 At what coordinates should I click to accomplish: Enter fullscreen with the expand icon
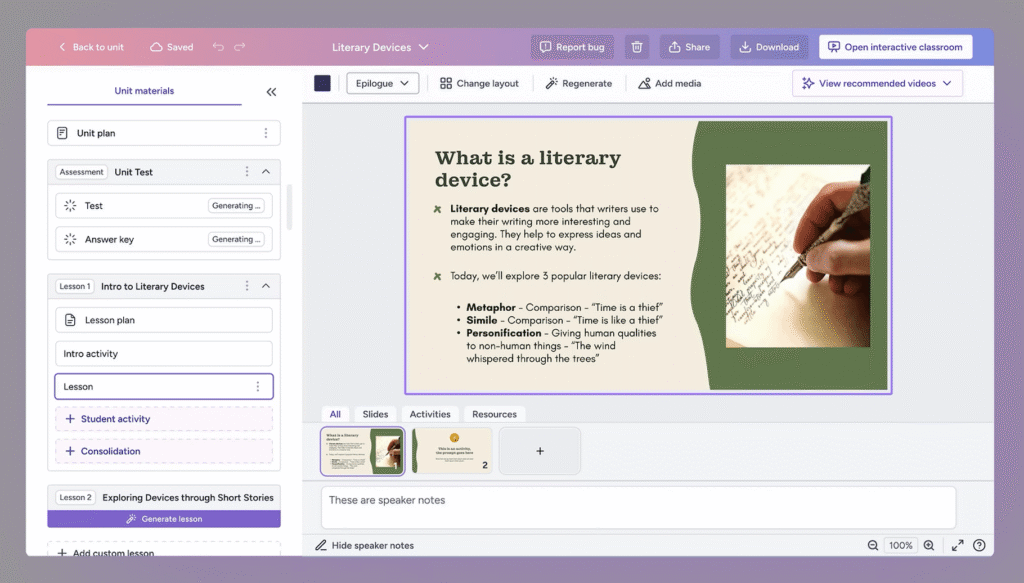coord(957,545)
